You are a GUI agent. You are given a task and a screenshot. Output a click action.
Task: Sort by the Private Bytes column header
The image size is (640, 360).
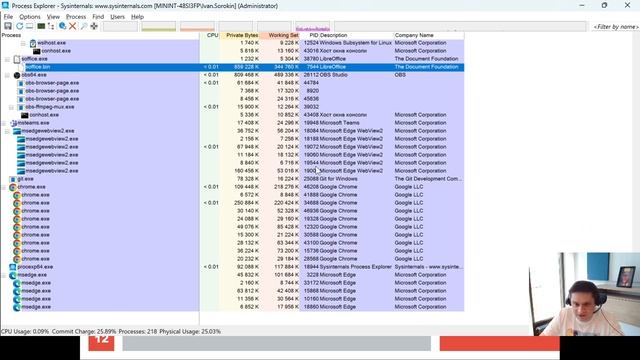click(240, 36)
